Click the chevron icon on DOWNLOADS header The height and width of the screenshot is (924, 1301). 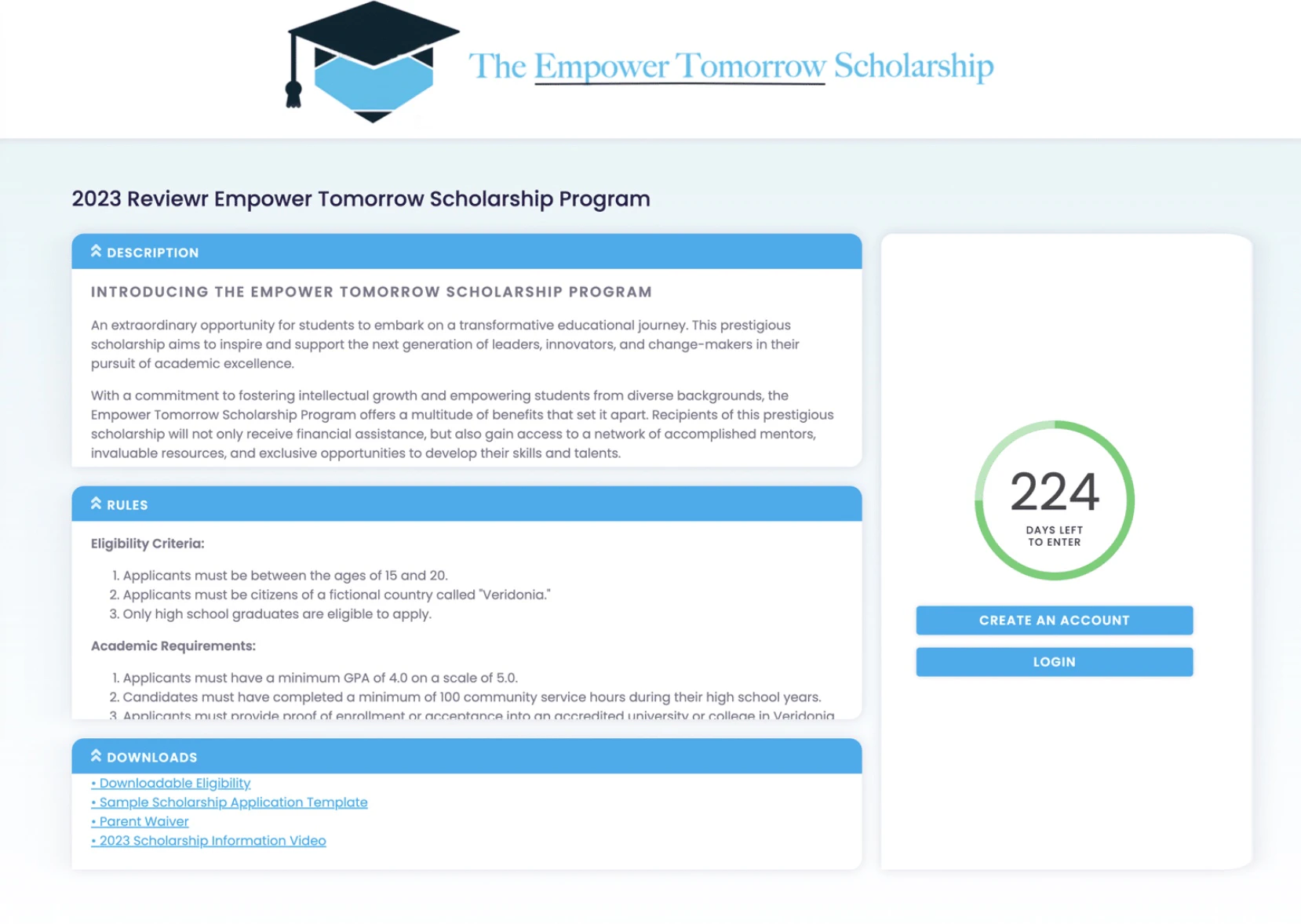point(96,755)
